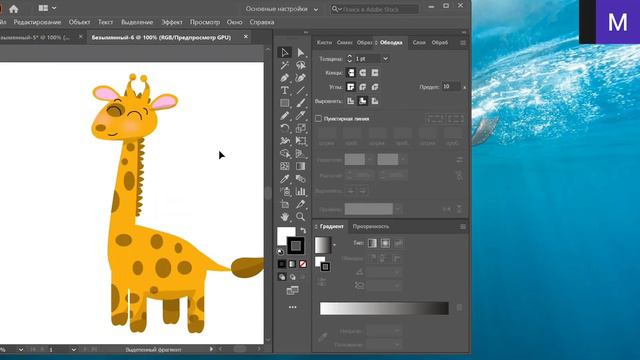
Task: Select the Scale tool
Action: pyautogui.click(x=300, y=128)
